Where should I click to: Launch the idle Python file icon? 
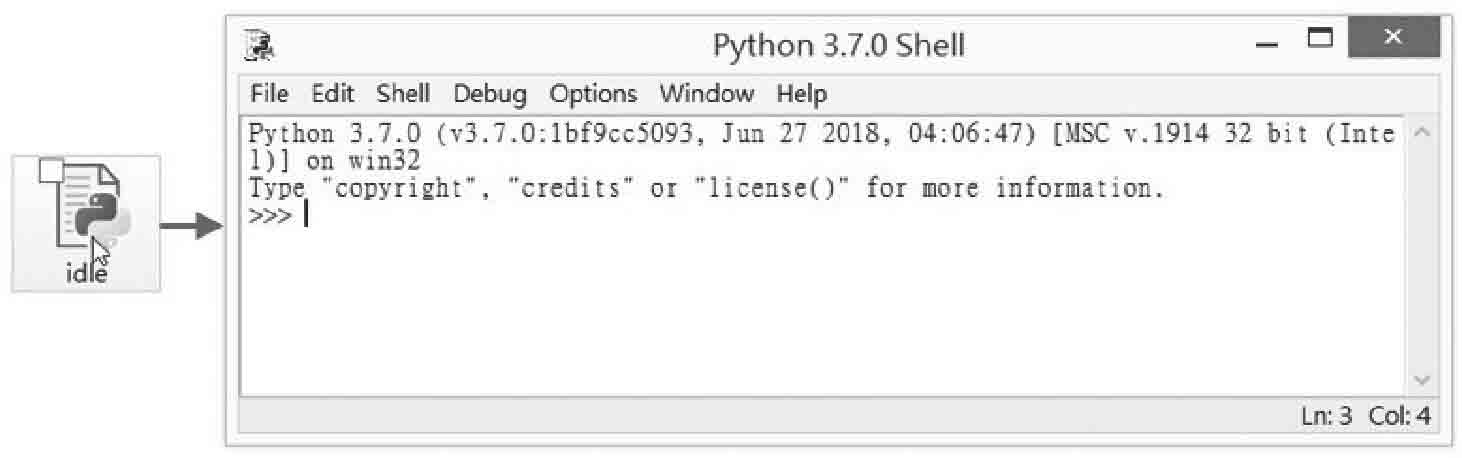pyautogui.click(x=85, y=223)
